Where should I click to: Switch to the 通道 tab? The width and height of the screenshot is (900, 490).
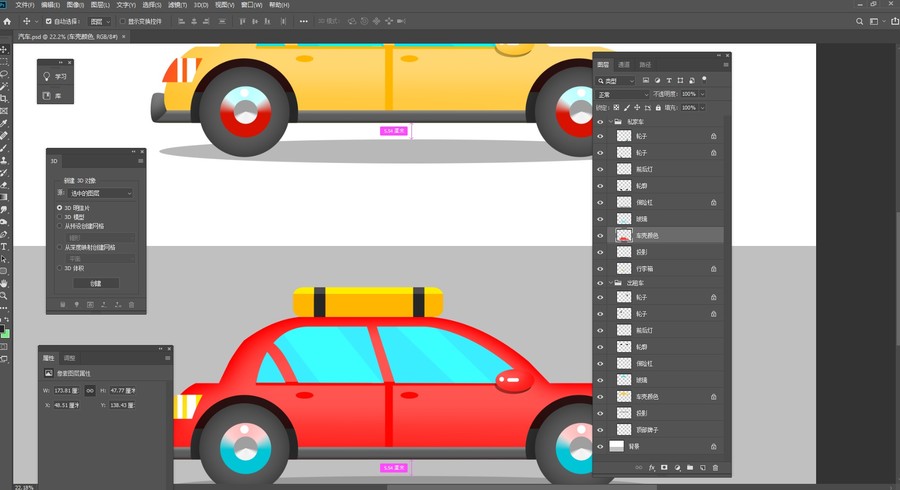(624, 65)
